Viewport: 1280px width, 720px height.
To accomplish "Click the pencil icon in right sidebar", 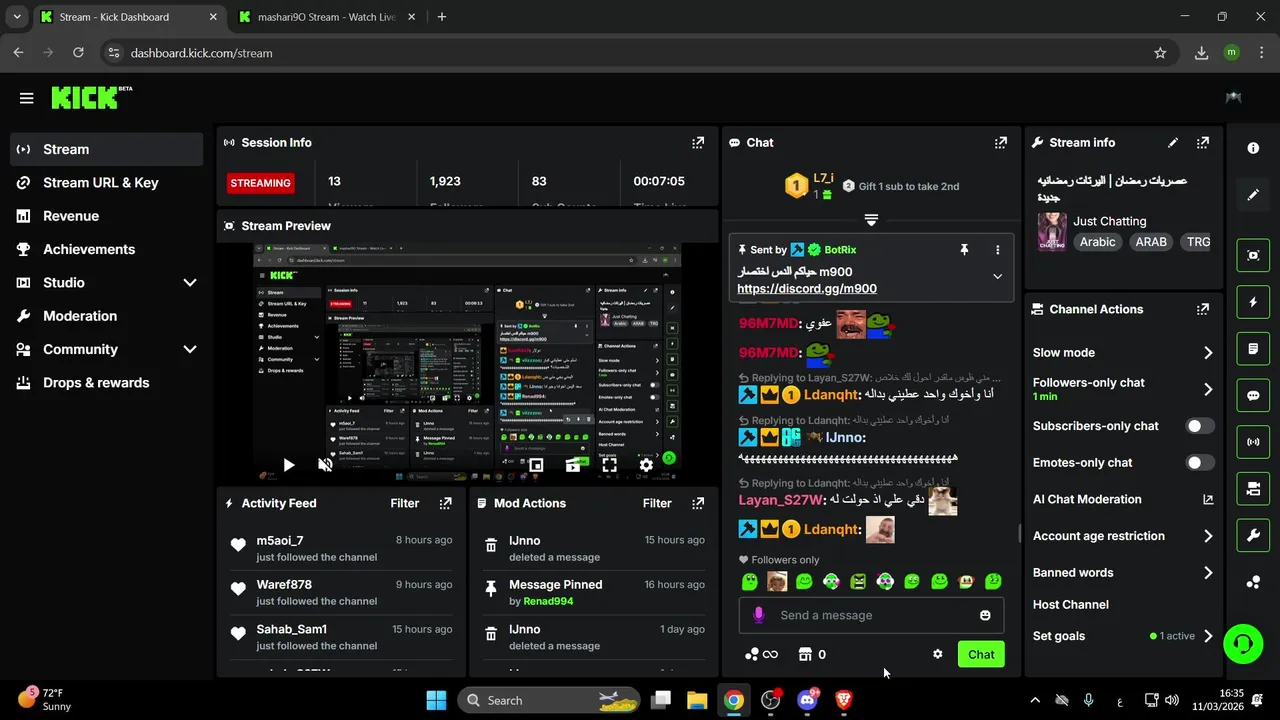I will (1253, 195).
